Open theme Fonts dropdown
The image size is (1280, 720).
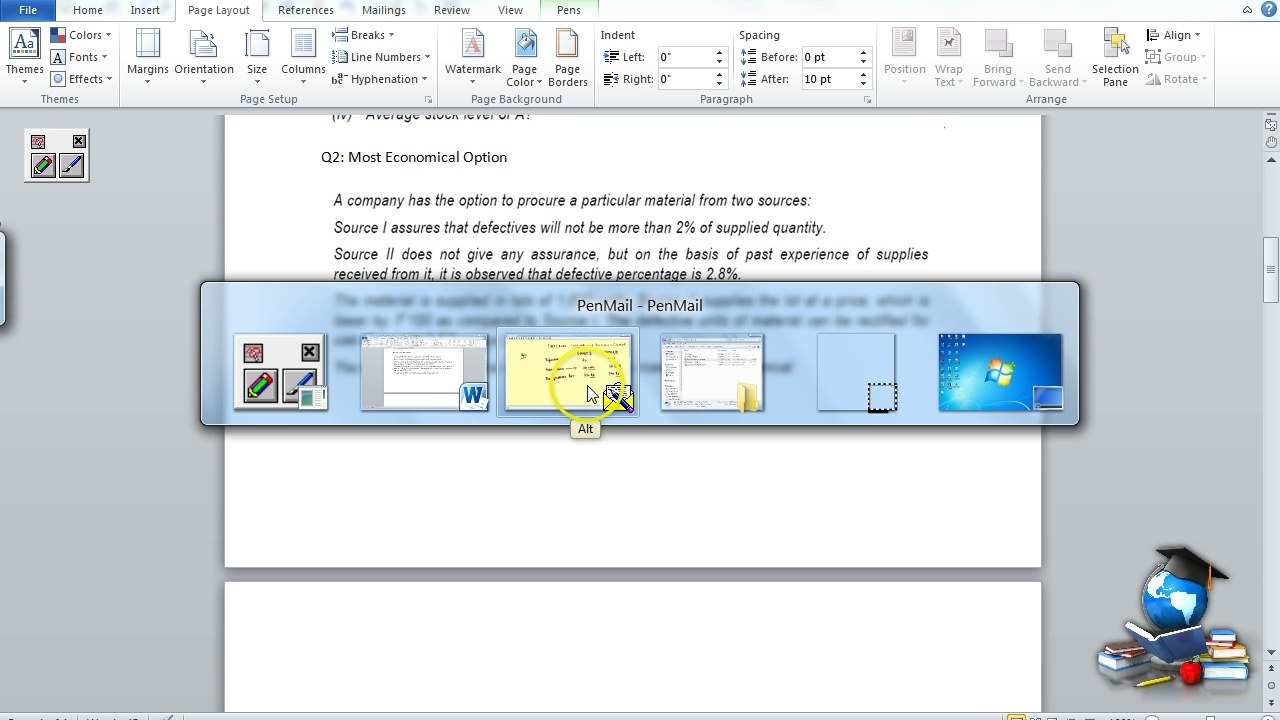click(x=79, y=57)
